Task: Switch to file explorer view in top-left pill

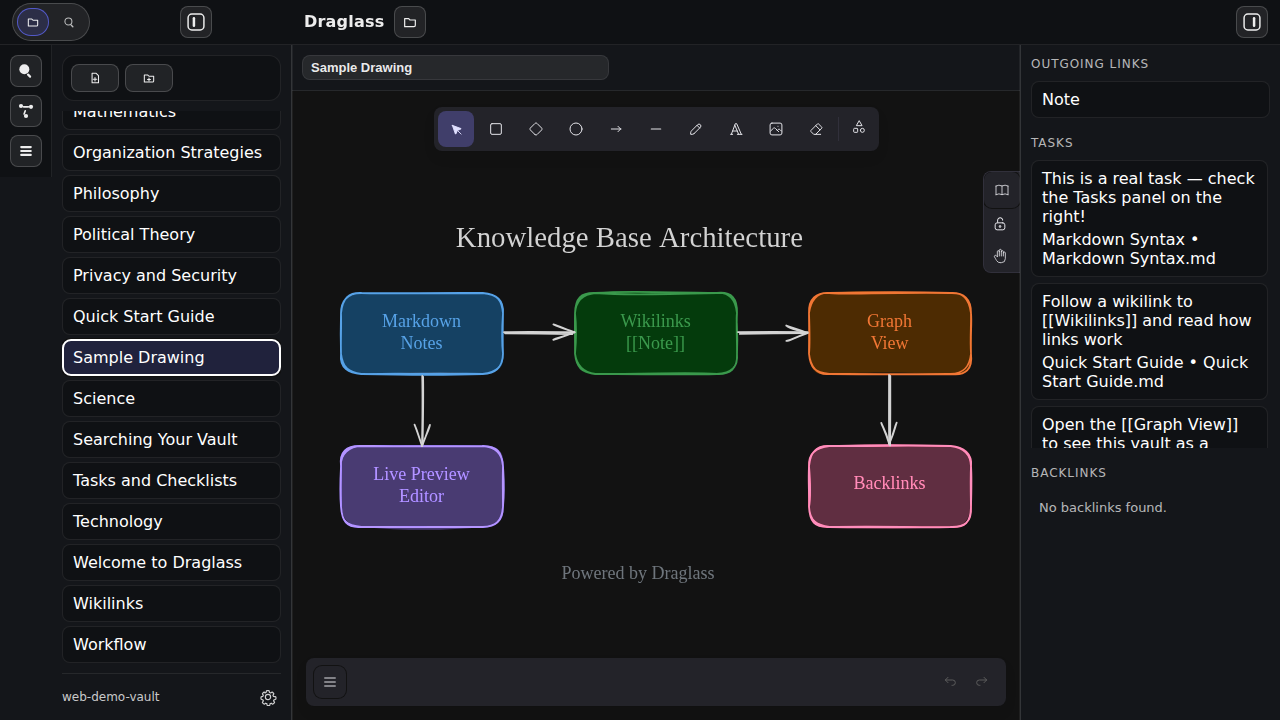Action: tap(33, 22)
